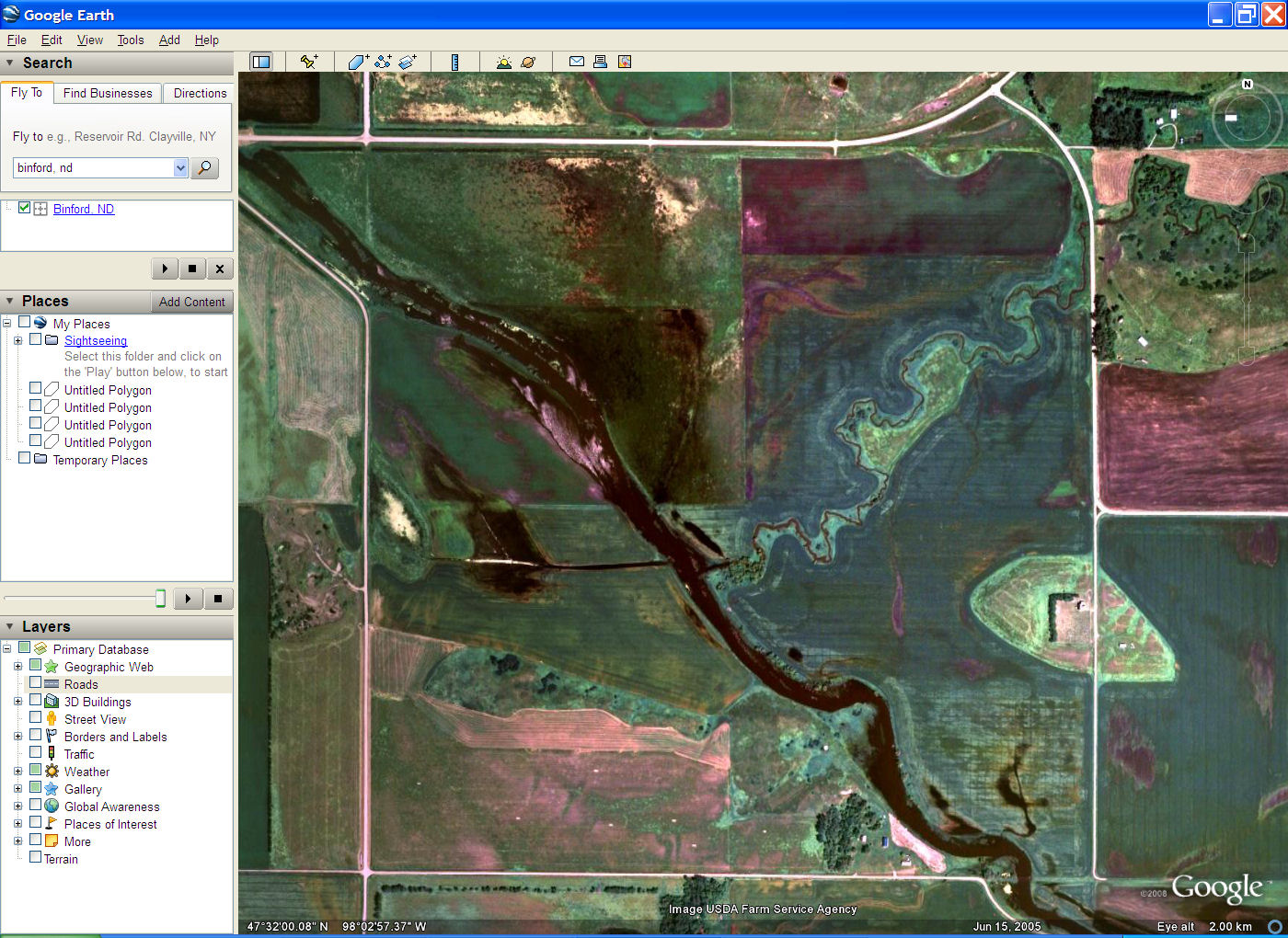Collapse the Search panel triangle
Viewport: 1288px width, 938px height.
(x=10, y=63)
